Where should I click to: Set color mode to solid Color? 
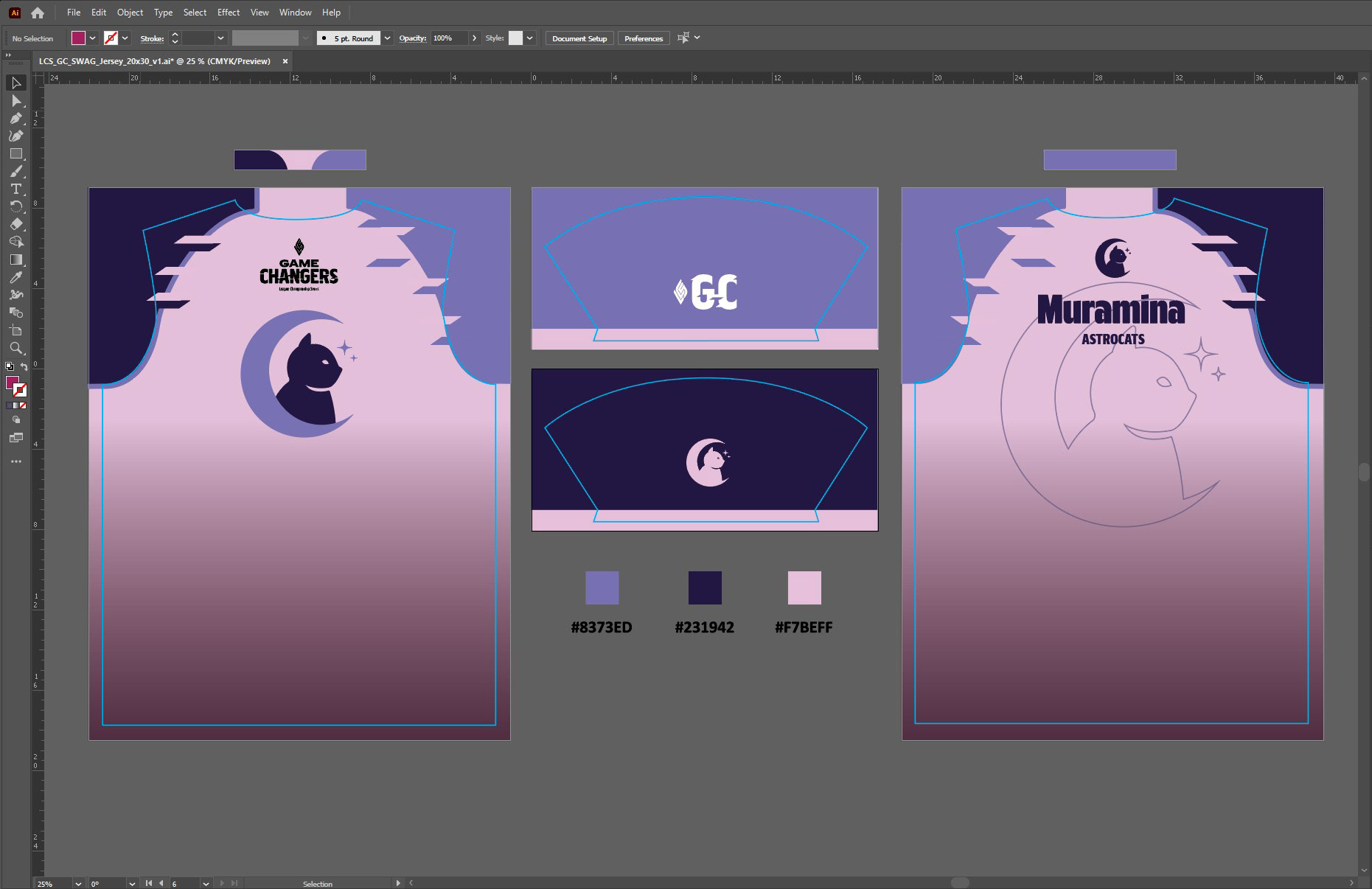point(9,405)
